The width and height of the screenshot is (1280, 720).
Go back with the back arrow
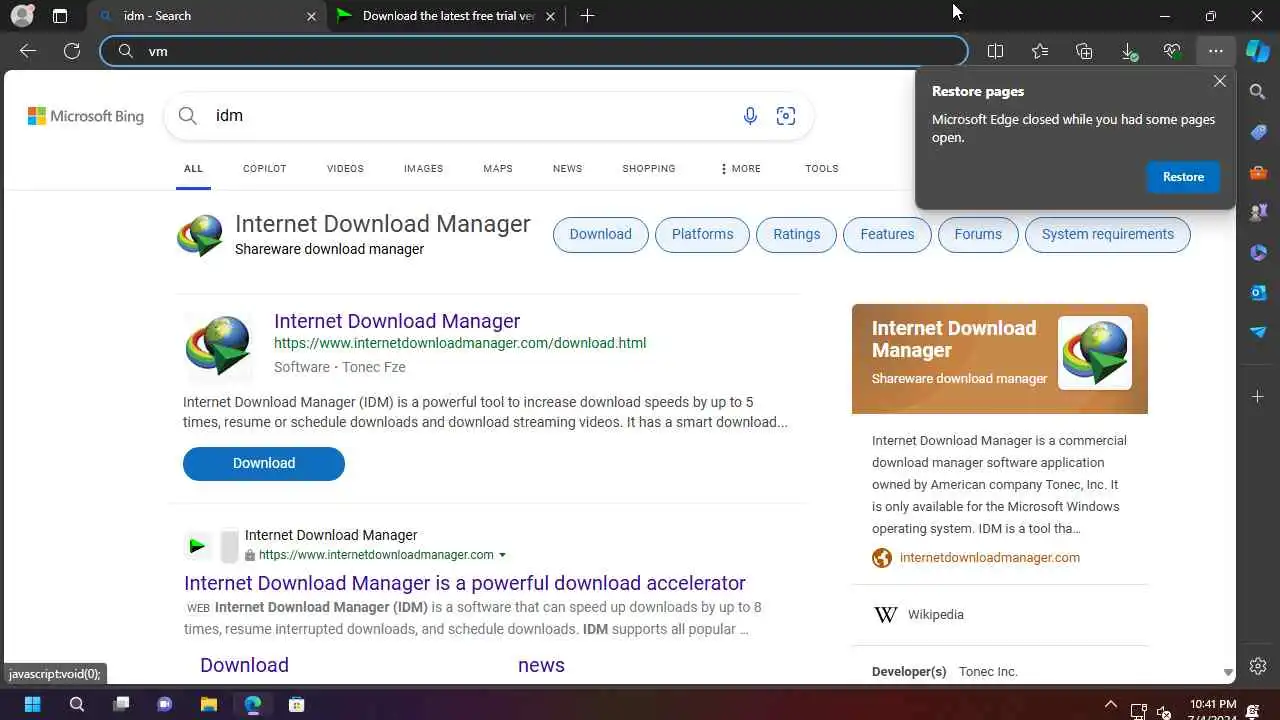28,51
